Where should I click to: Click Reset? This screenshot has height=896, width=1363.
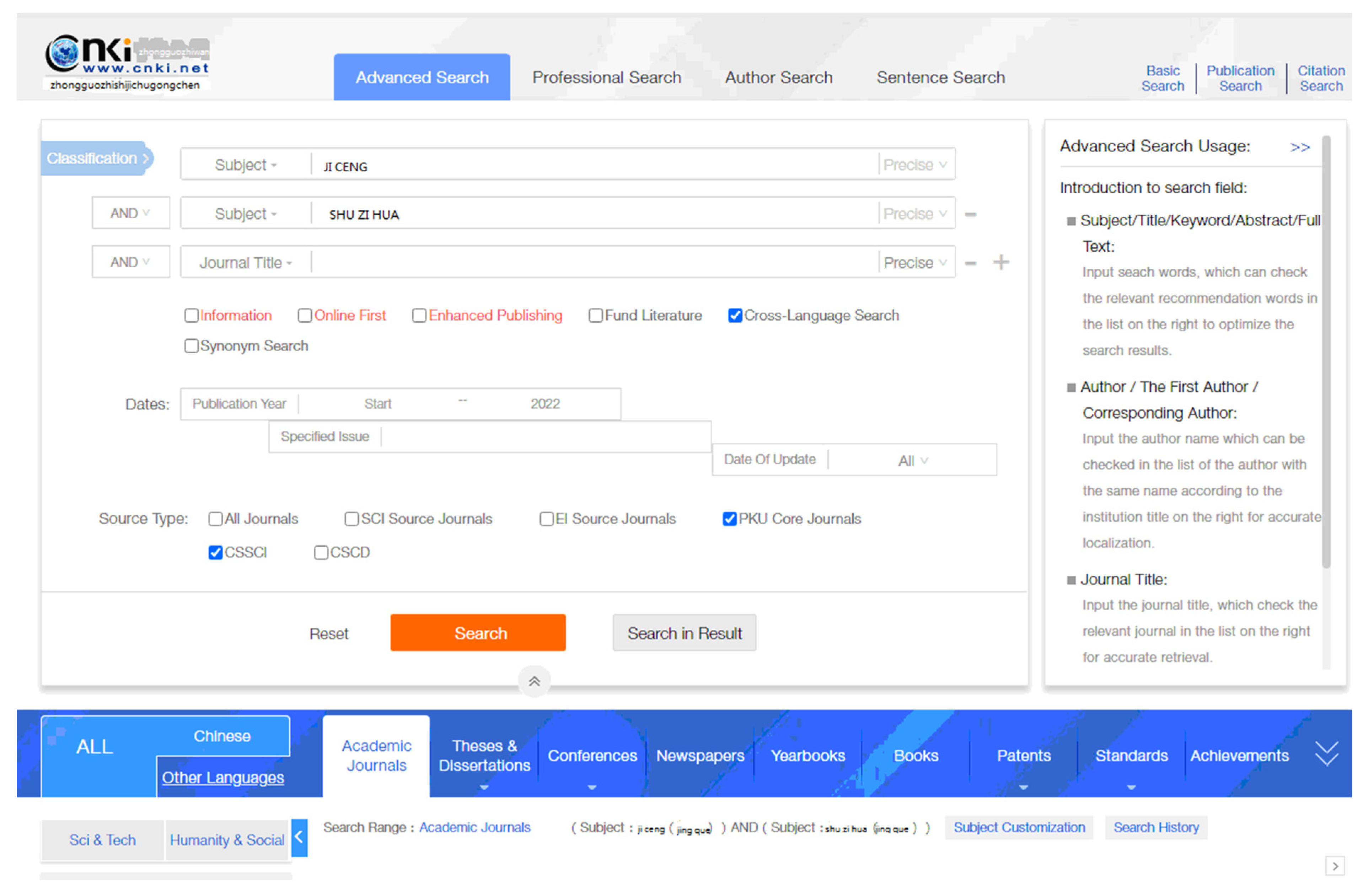tap(329, 634)
